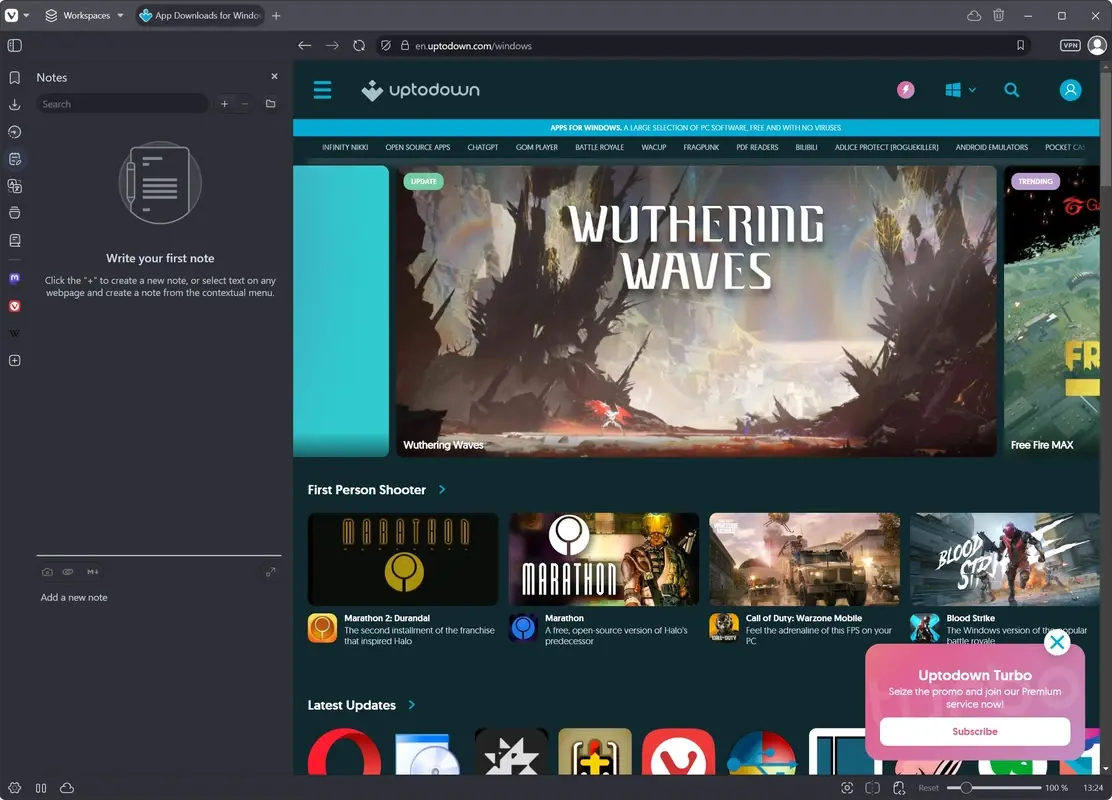Click the page capture icon in status bar

coord(846,788)
